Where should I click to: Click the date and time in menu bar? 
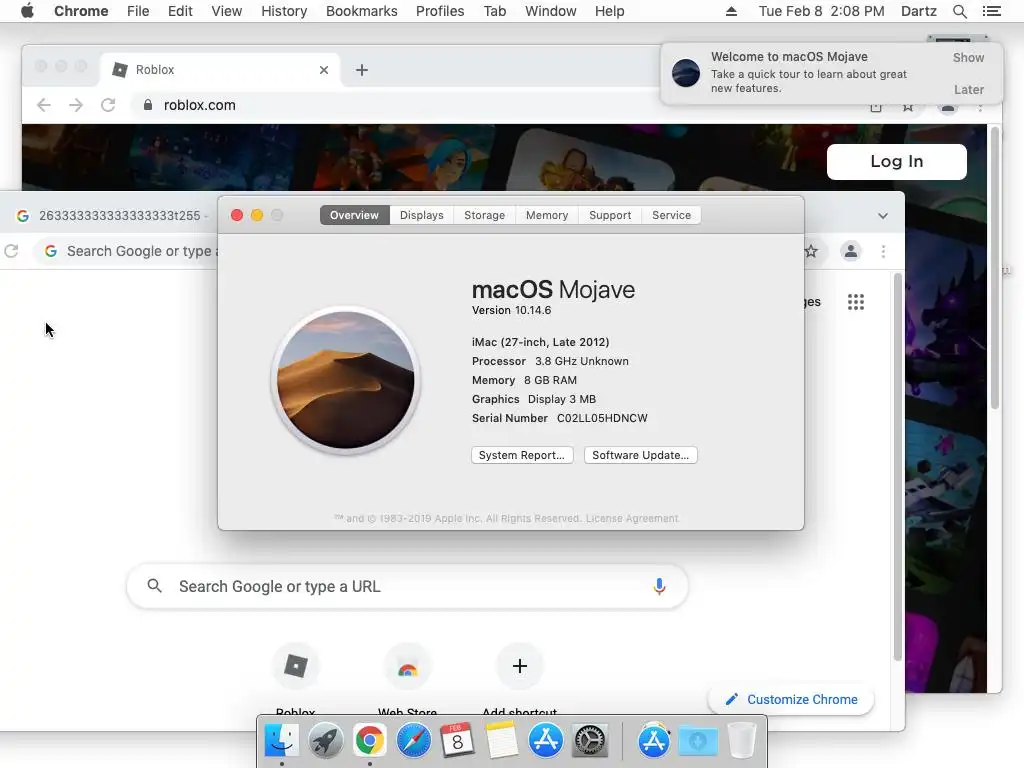(x=821, y=11)
